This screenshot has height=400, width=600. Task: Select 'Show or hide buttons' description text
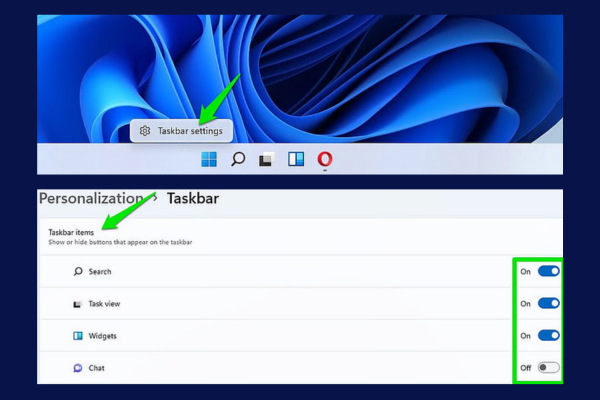pyautogui.click(x=120, y=242)
